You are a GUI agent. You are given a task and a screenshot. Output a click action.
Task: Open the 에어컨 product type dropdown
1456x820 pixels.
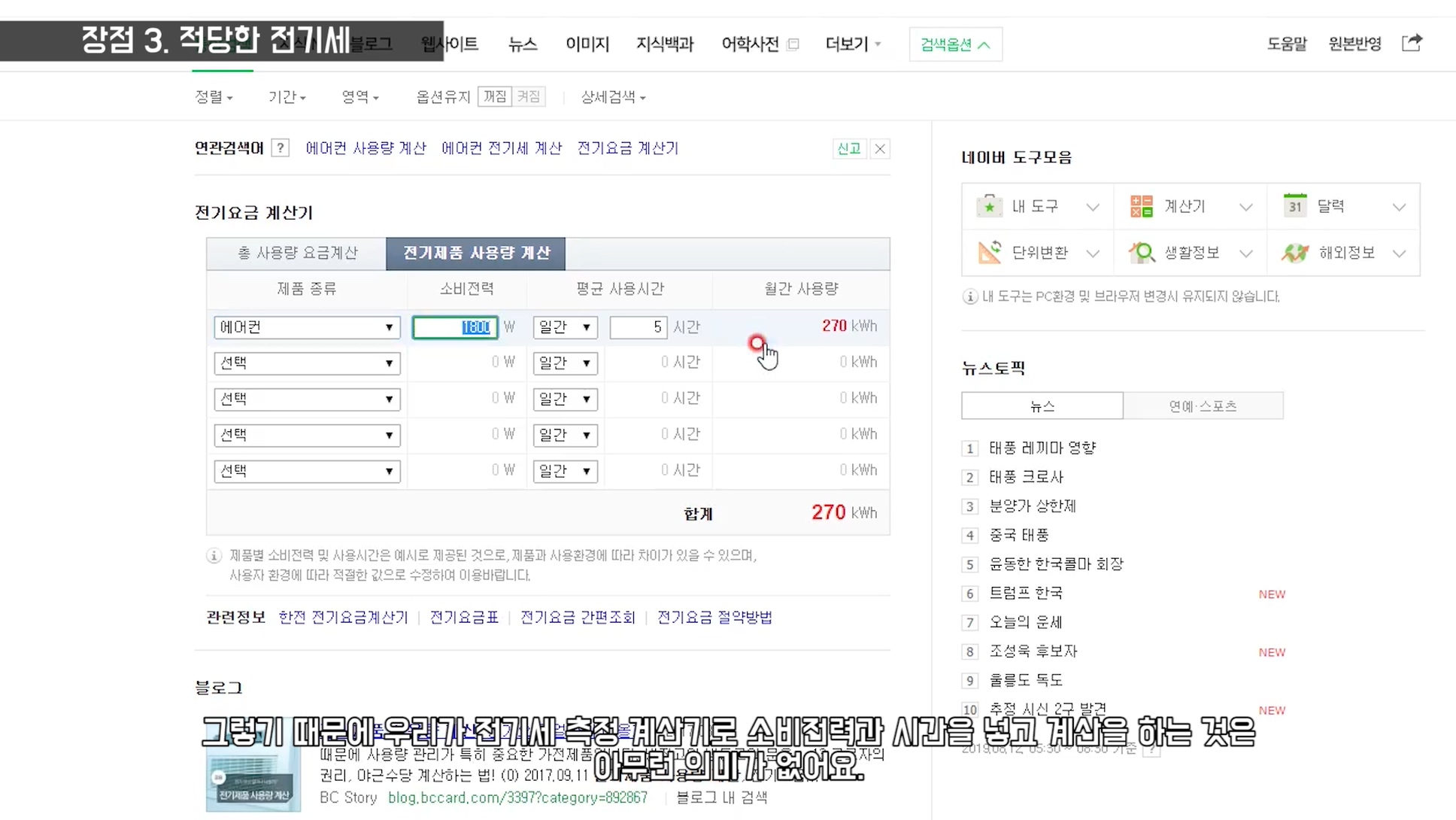307,327
